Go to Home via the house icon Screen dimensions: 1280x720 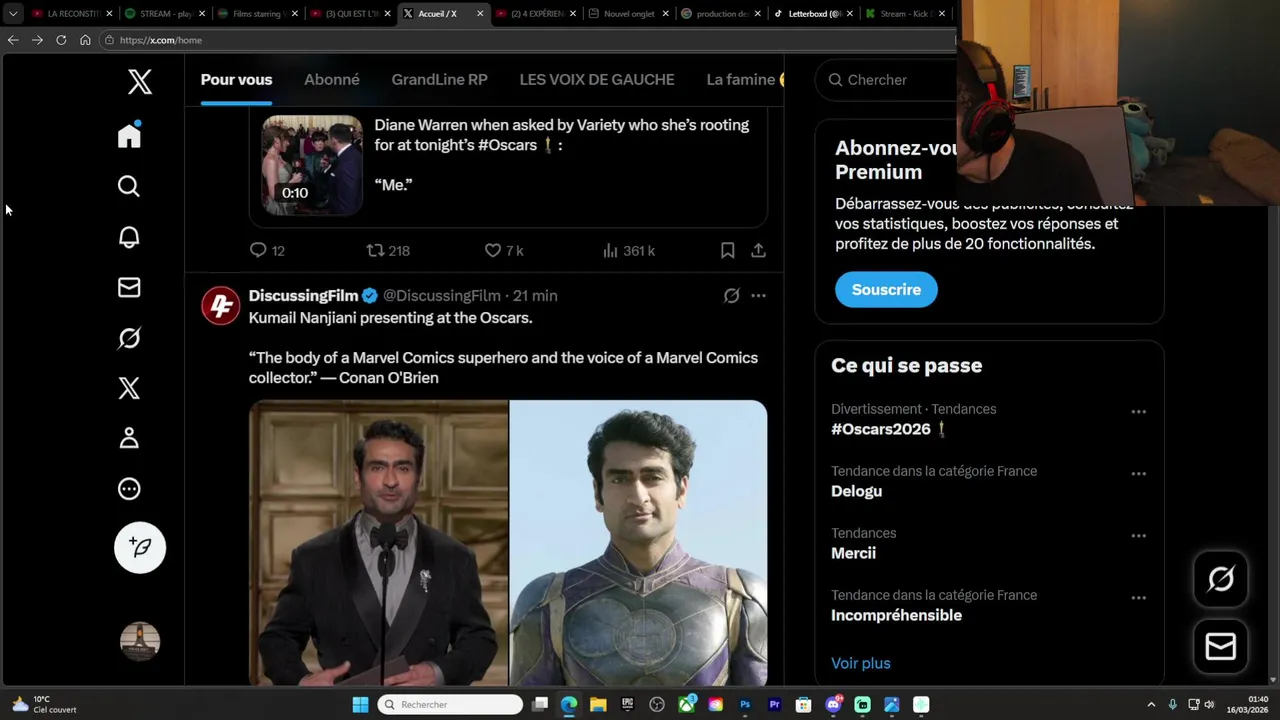129,135
